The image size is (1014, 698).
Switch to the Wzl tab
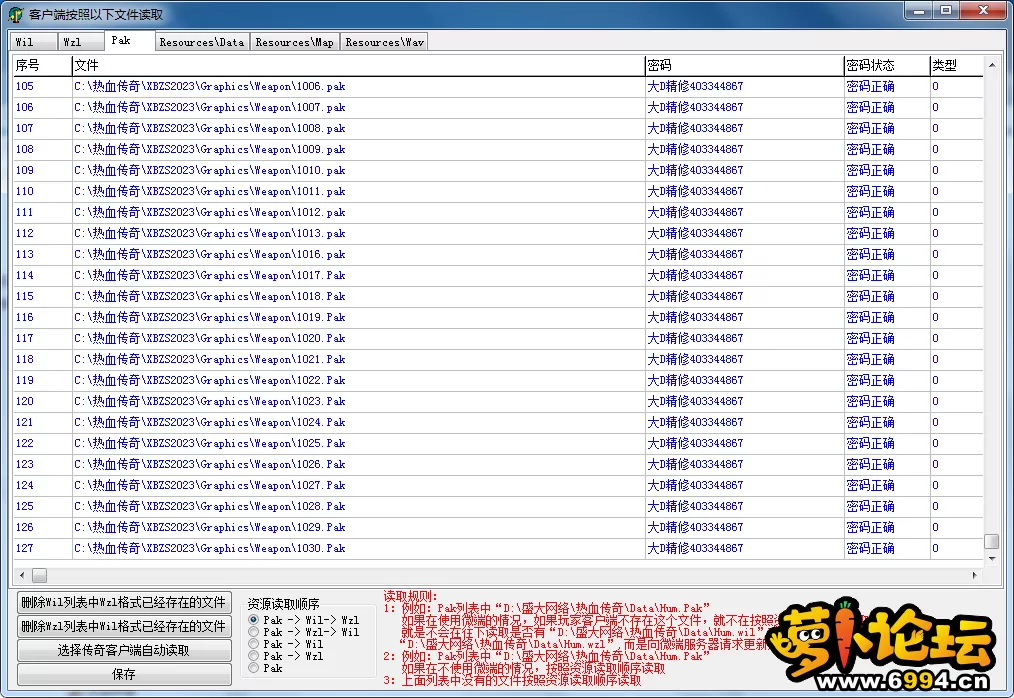pos(81,42)
